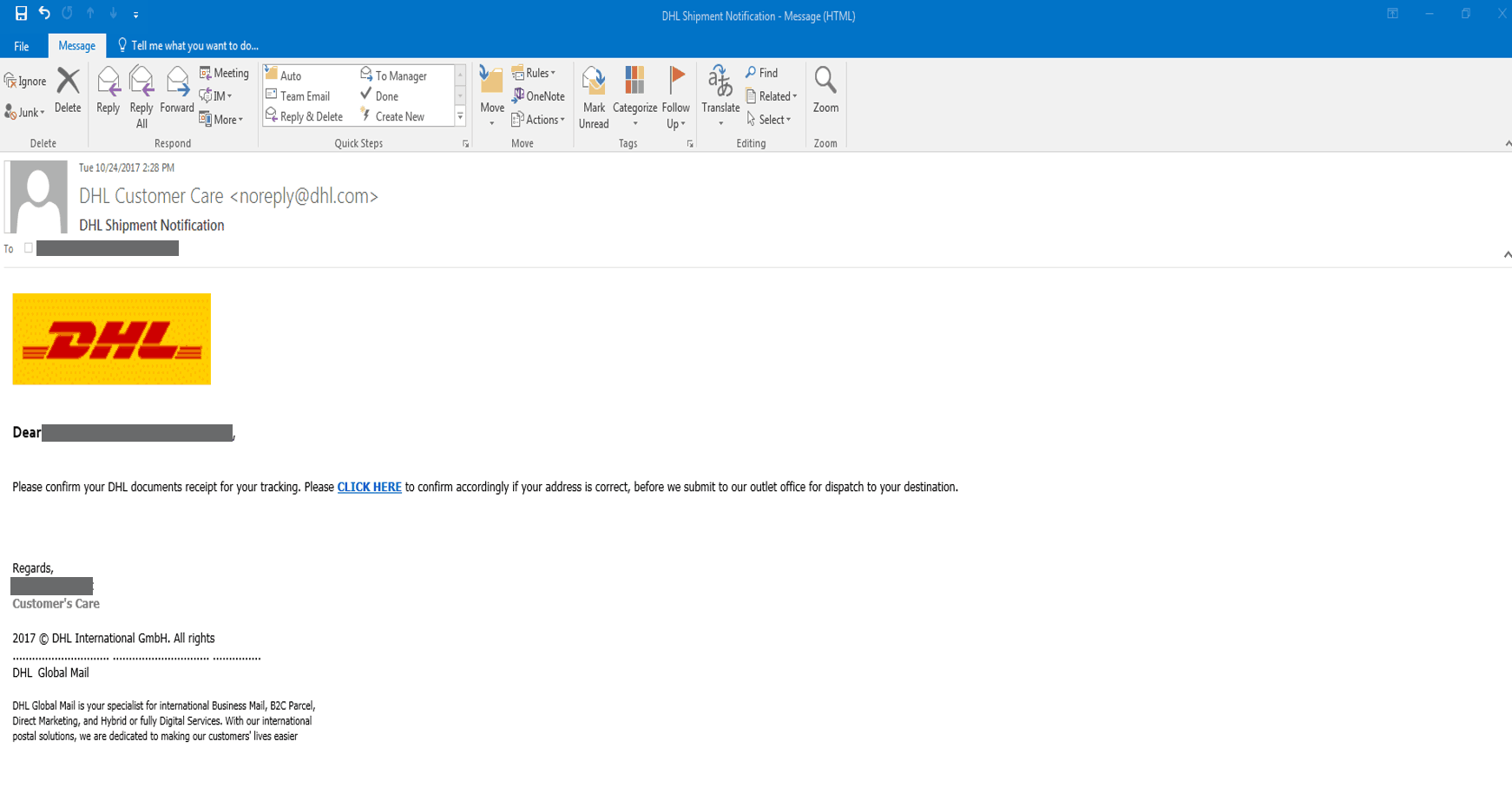Click the "Customer's Care" signature text
The image size is (1512, 807).
56,604
